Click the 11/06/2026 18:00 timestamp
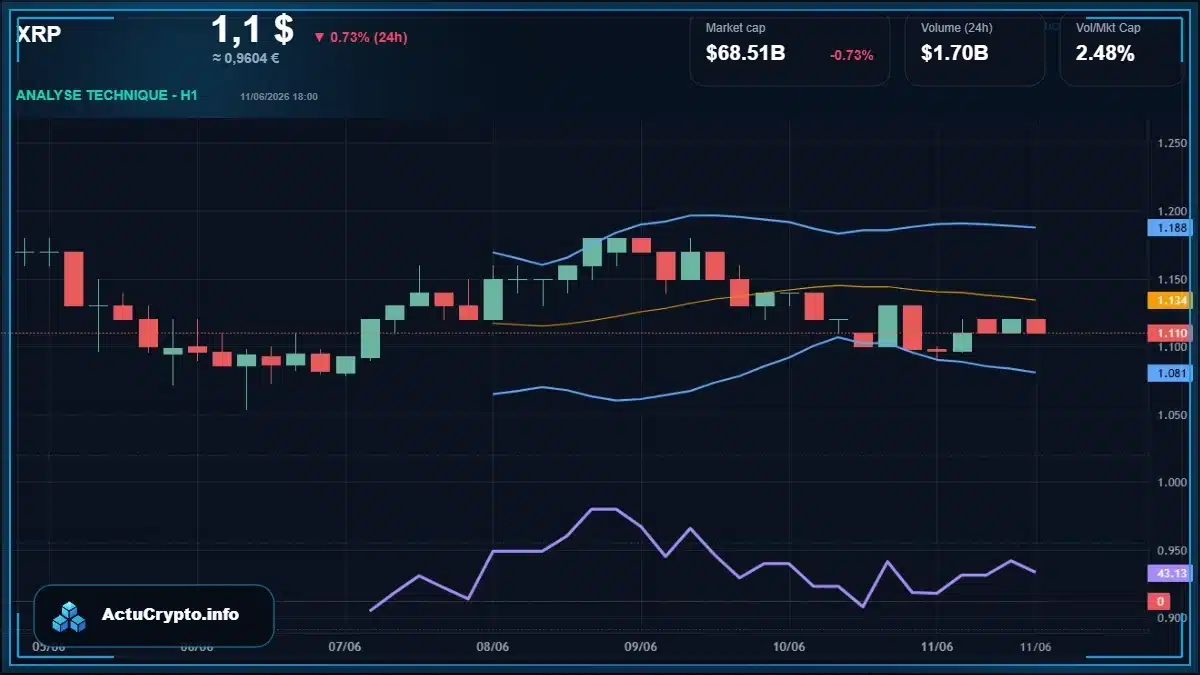This screenshot has width=1200, height=675. [x=279, y=96]
